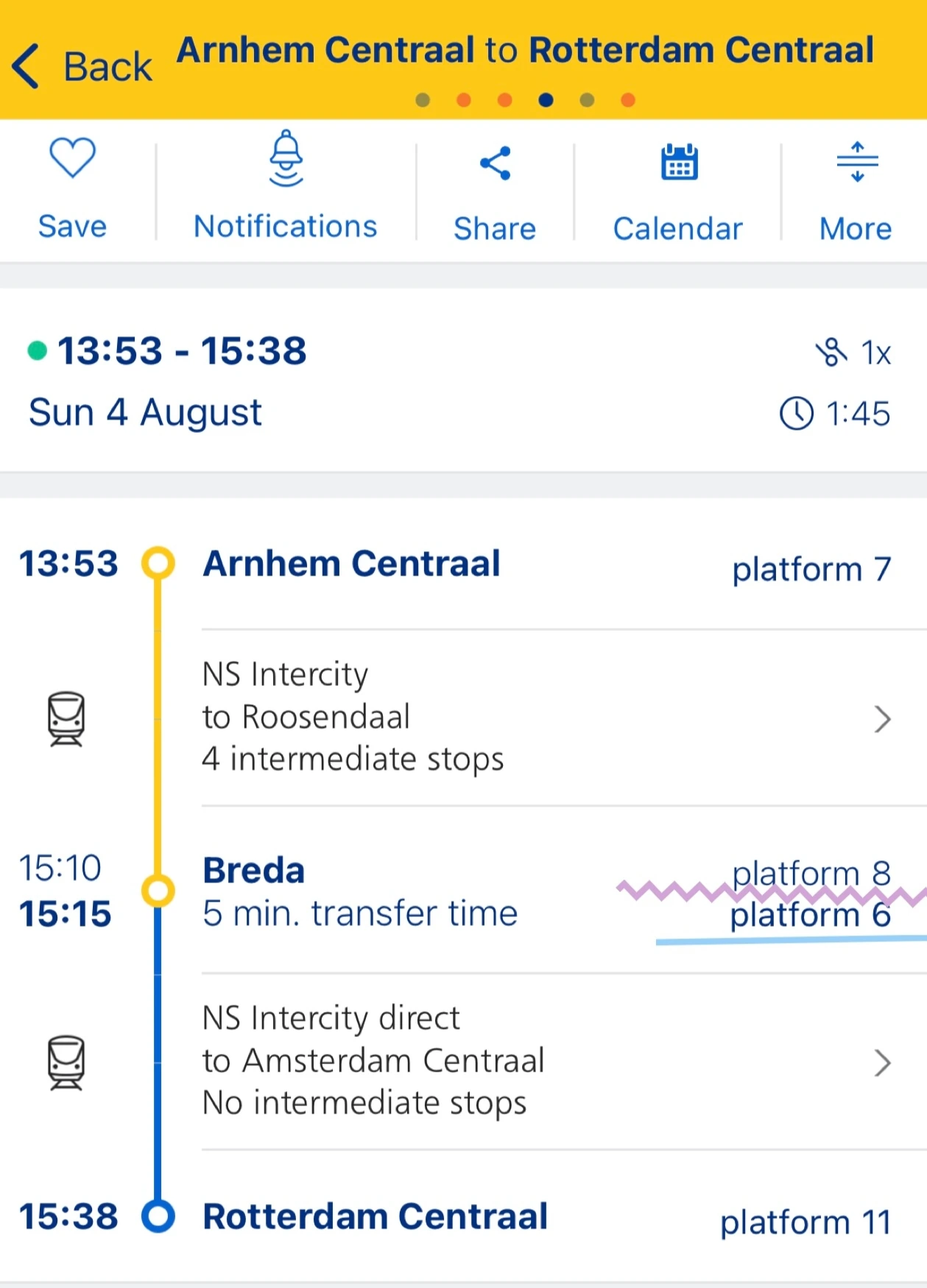Viewport: 927px width, 1288px height.
Task: Show the 4 intermediate stops
Action: 353,759
